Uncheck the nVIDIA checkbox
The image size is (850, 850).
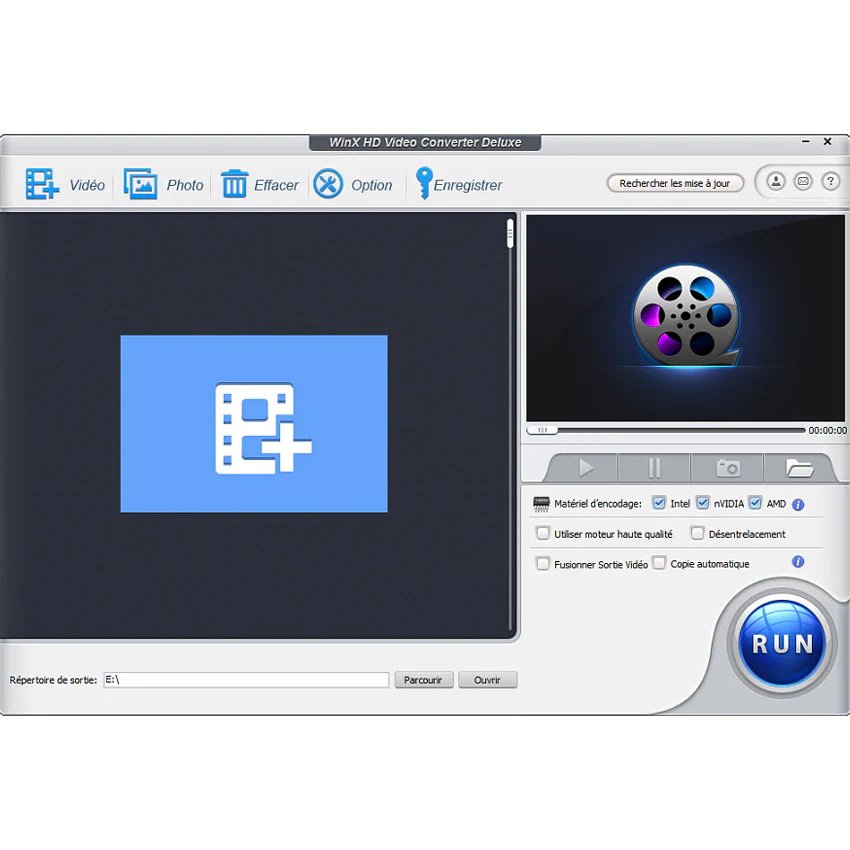pos(703,503)
